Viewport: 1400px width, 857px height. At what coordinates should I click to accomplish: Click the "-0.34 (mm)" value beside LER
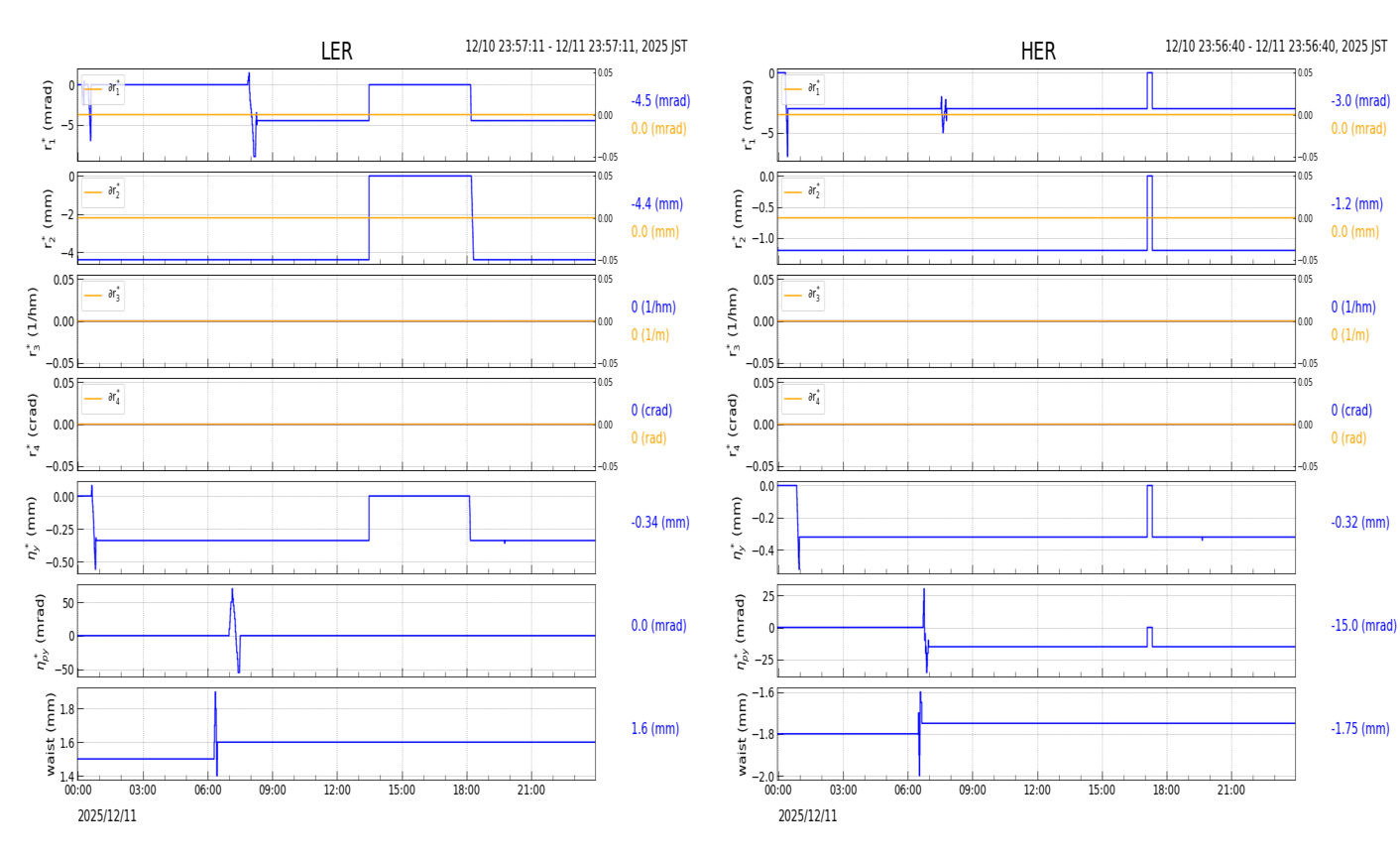(x=660, y=523)
